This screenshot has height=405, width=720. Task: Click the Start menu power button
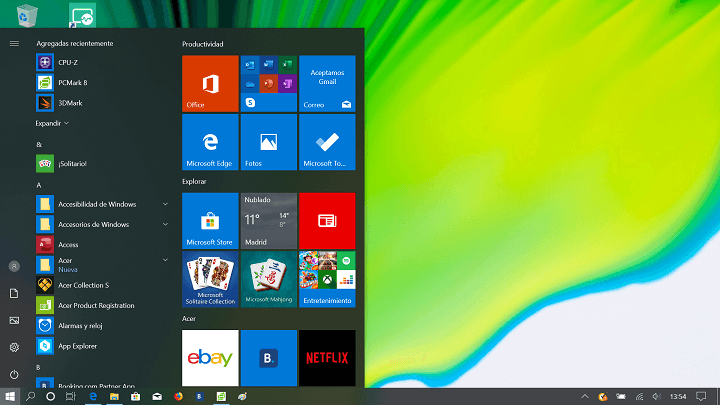tap(14, 374)
